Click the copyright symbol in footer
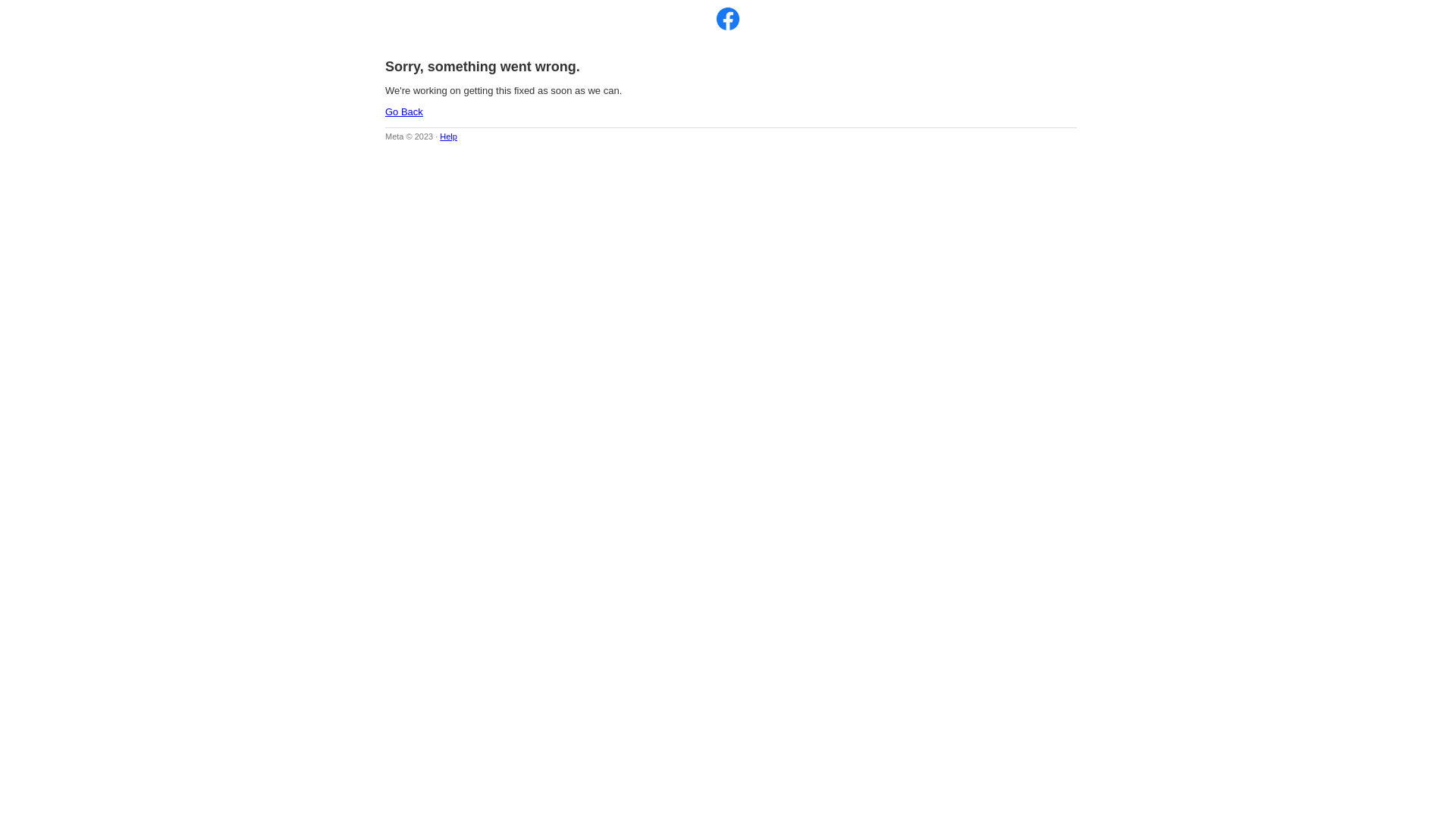This screenshot has height=819, width=1456. [x=409, y=136]
